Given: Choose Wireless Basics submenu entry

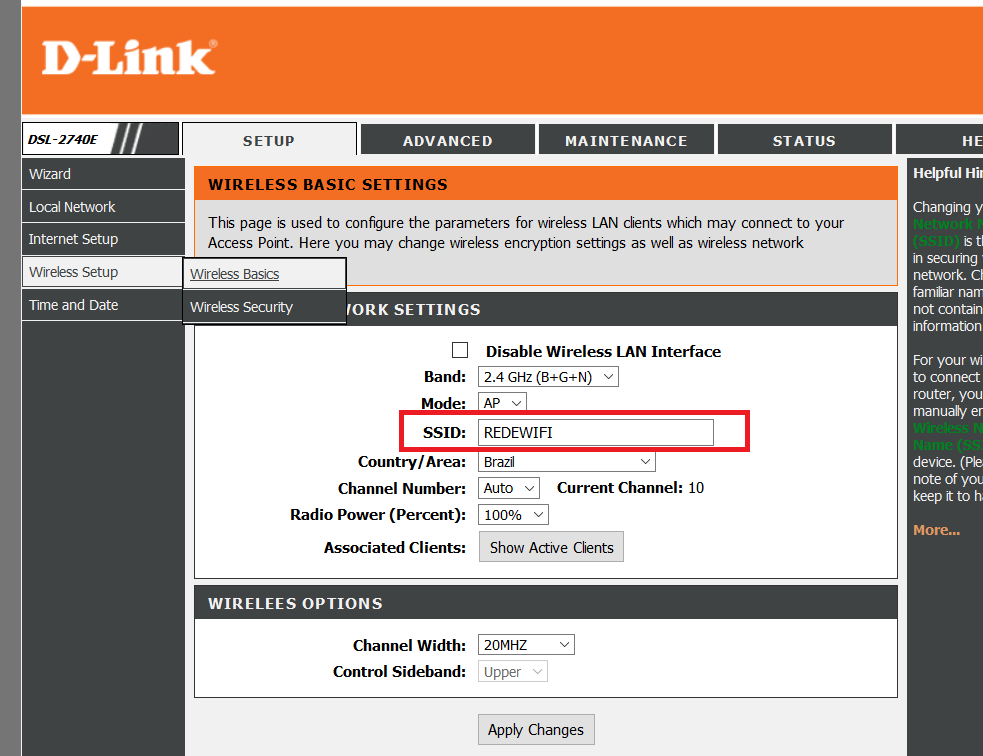Looking at the screenshot, I should click(264, 274).
